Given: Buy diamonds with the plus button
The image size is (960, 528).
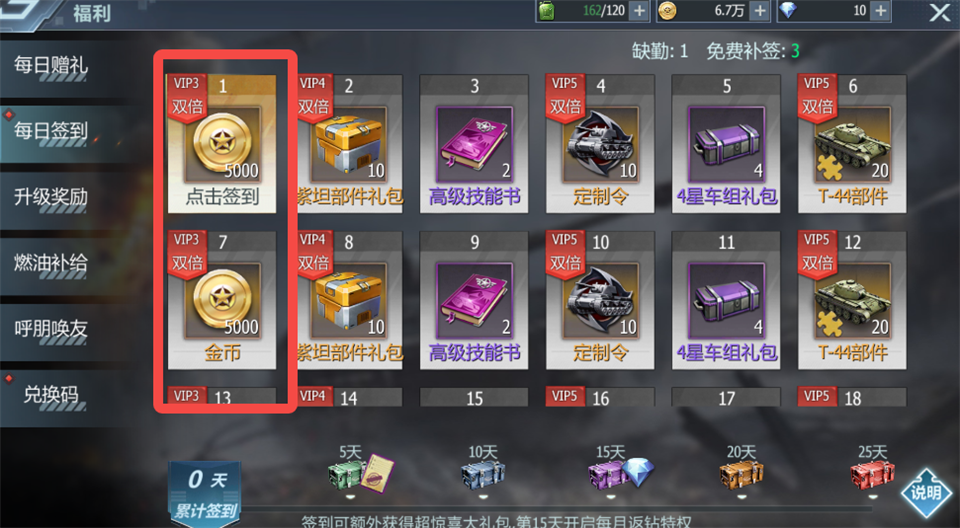Looking at the screenshot, I should tap(880, 10).
